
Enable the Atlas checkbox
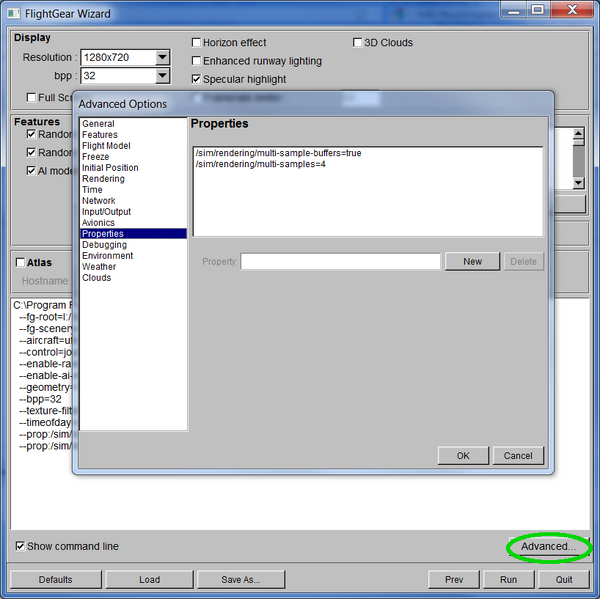(x=20, y=263)
